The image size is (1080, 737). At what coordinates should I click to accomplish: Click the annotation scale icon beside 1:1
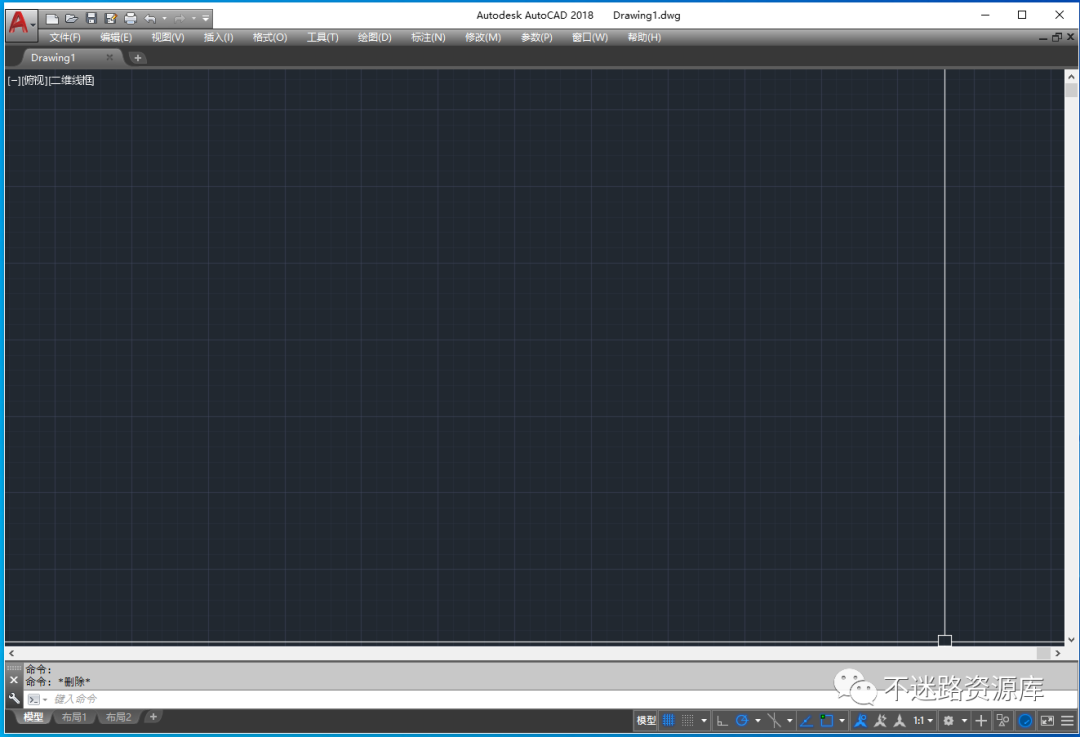900,720
